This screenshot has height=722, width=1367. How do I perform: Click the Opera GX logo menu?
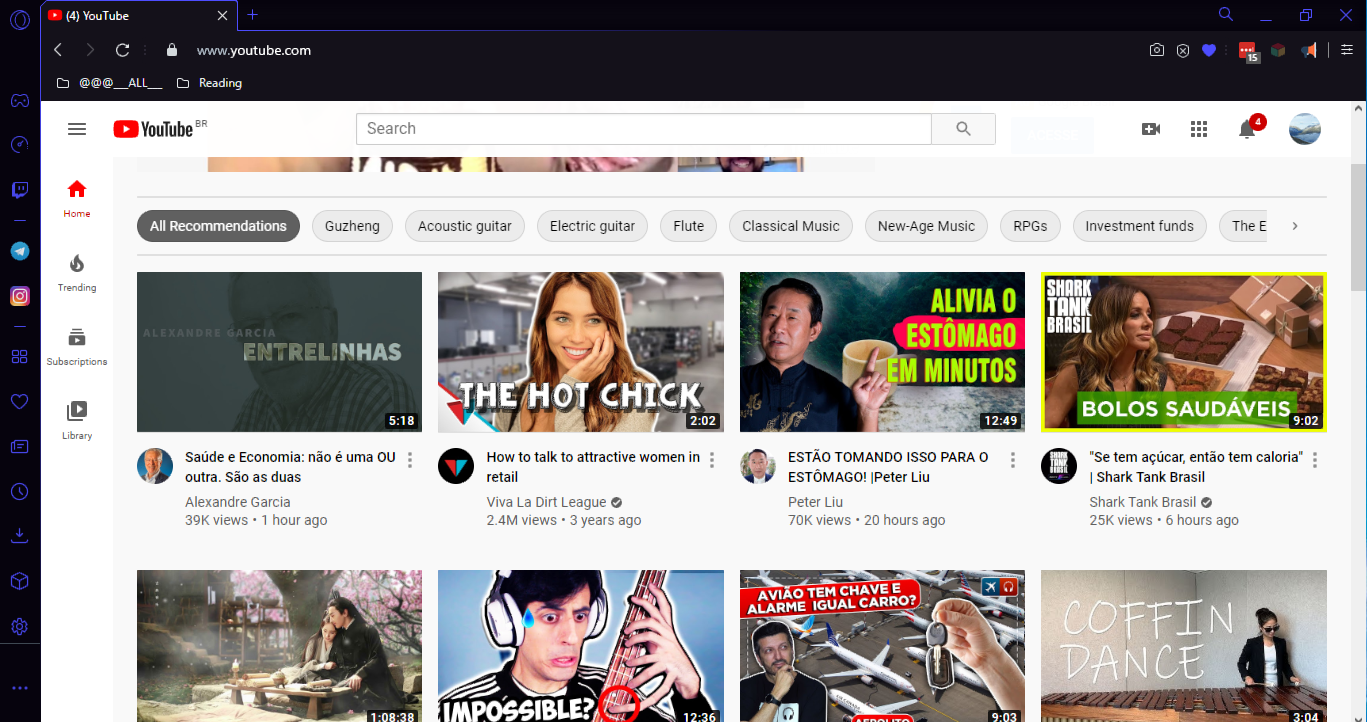(x=20, y=19)
